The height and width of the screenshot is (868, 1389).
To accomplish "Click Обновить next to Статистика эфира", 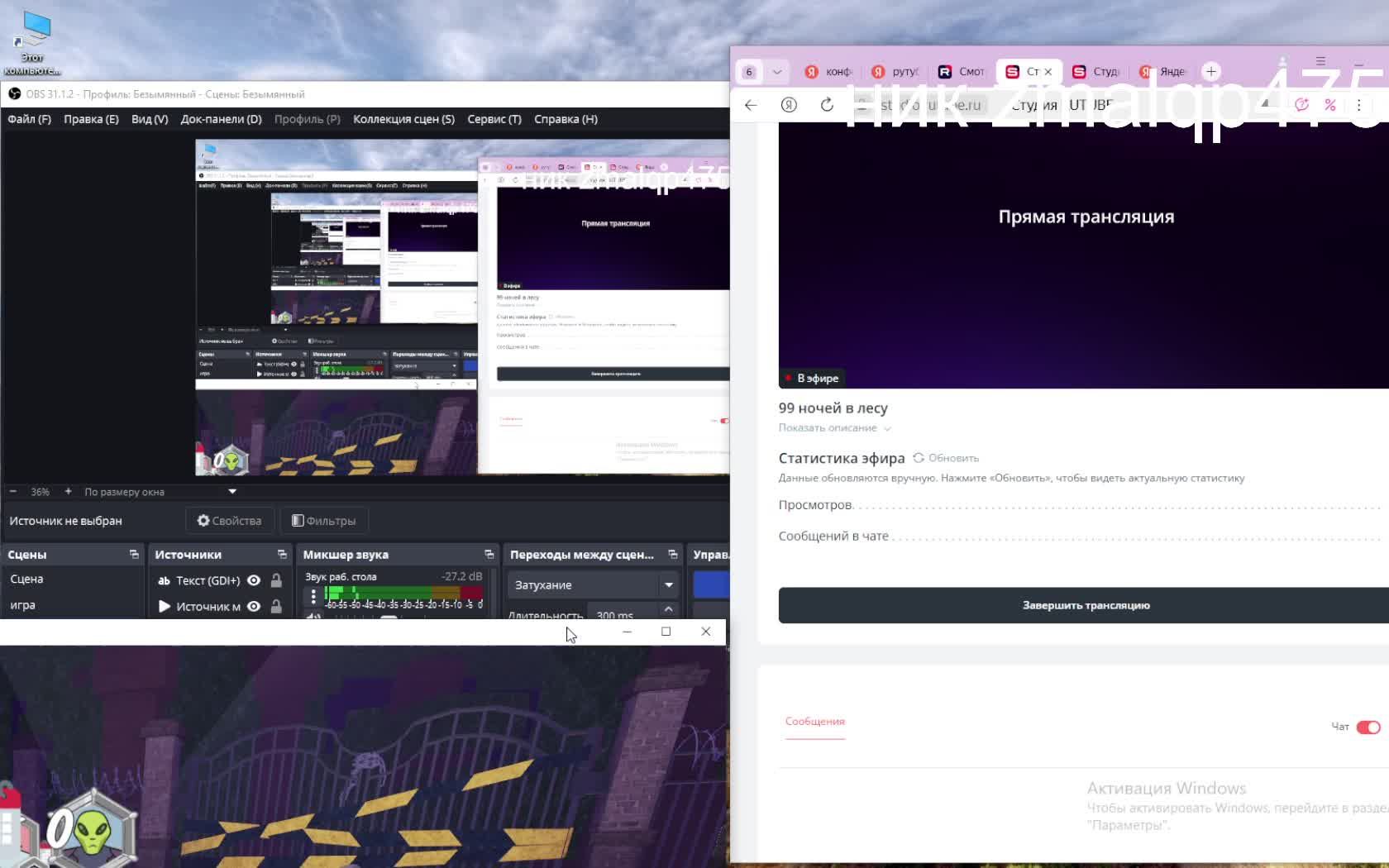I will click(946, 458).
